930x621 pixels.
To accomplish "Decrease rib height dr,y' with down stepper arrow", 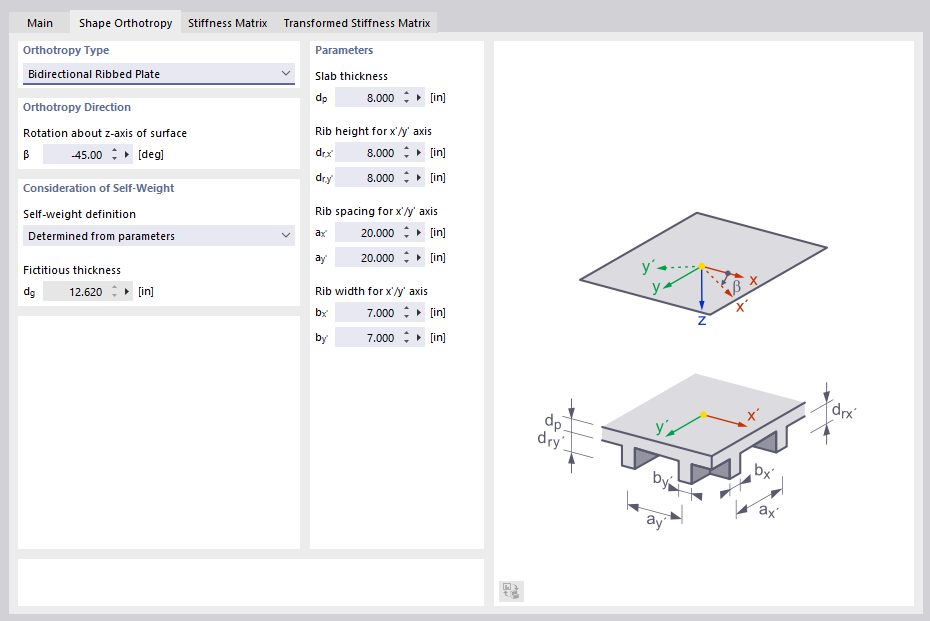I will click(x=406, y=181).
